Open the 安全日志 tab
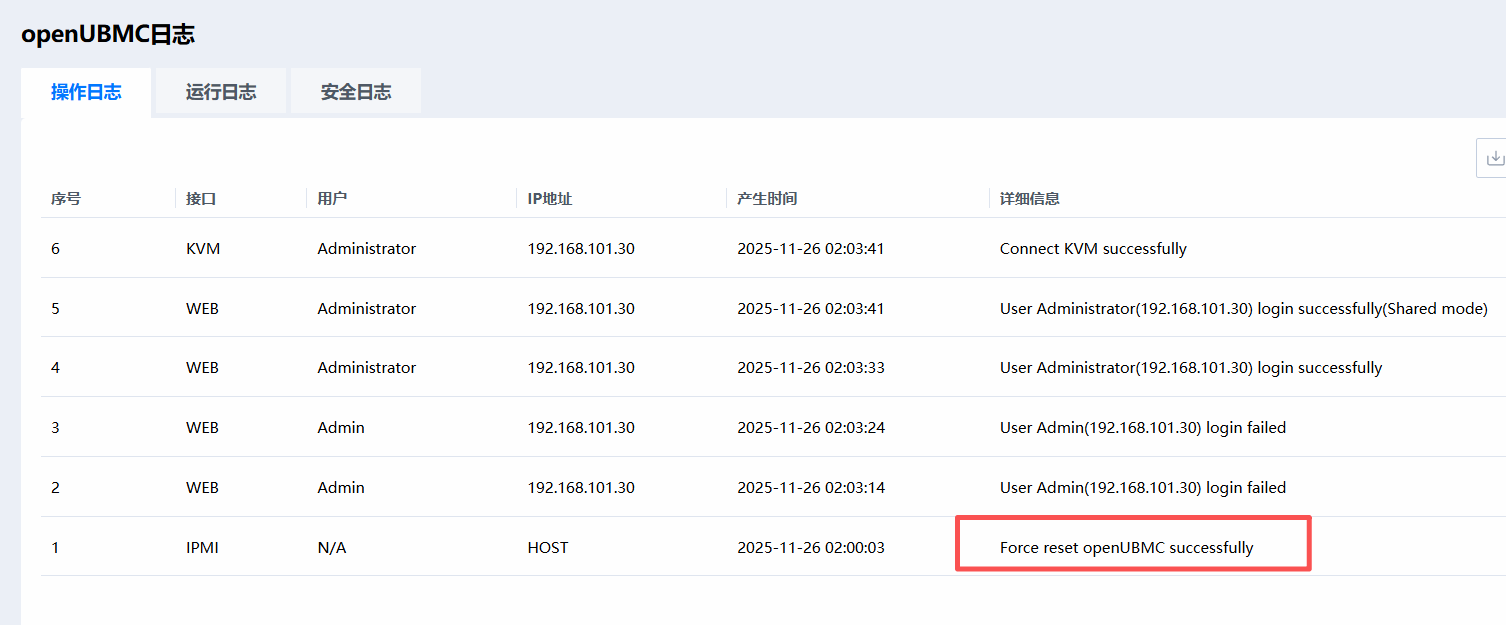Screen dimensions: 1506x625 point(356,92)
